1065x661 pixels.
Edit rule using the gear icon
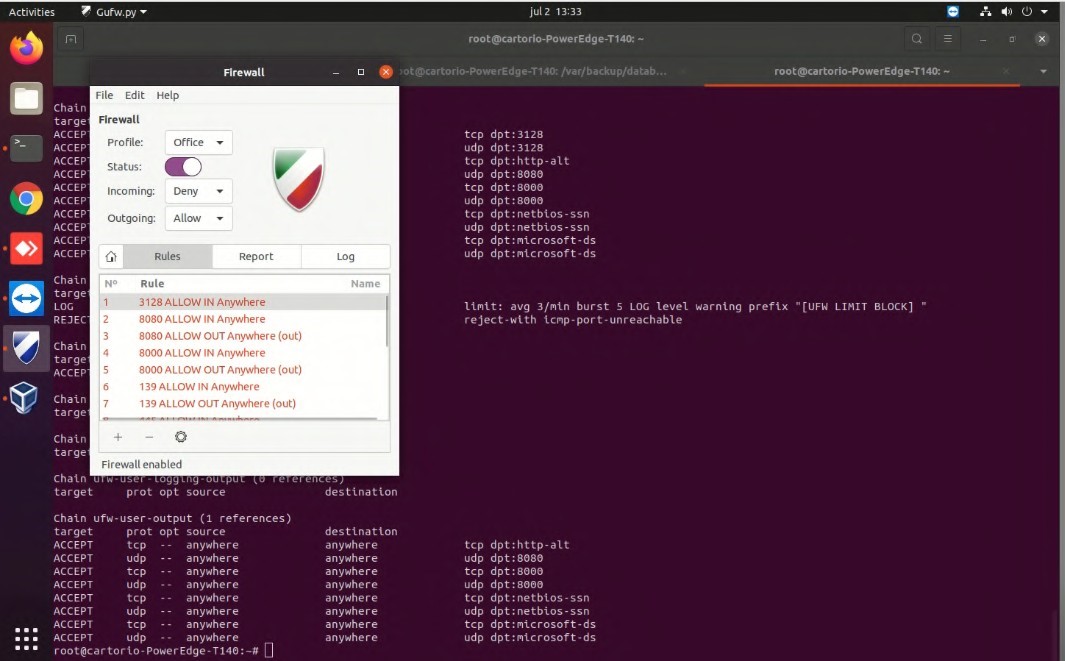[181, 437]
